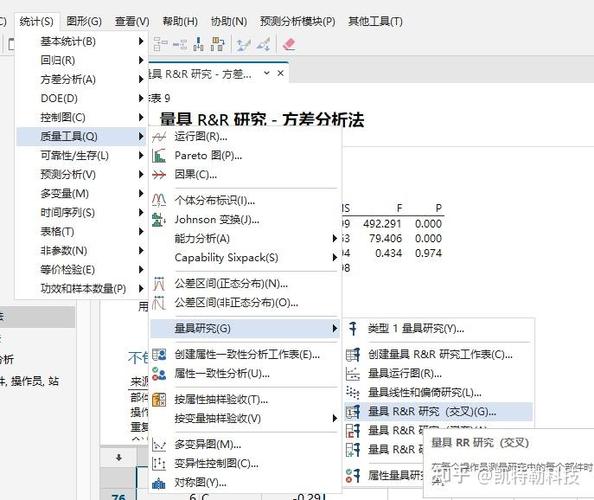Click the eraser icon in toolbar
The width and height of the screenshot is (594, 500).
(x=289, y=44)
